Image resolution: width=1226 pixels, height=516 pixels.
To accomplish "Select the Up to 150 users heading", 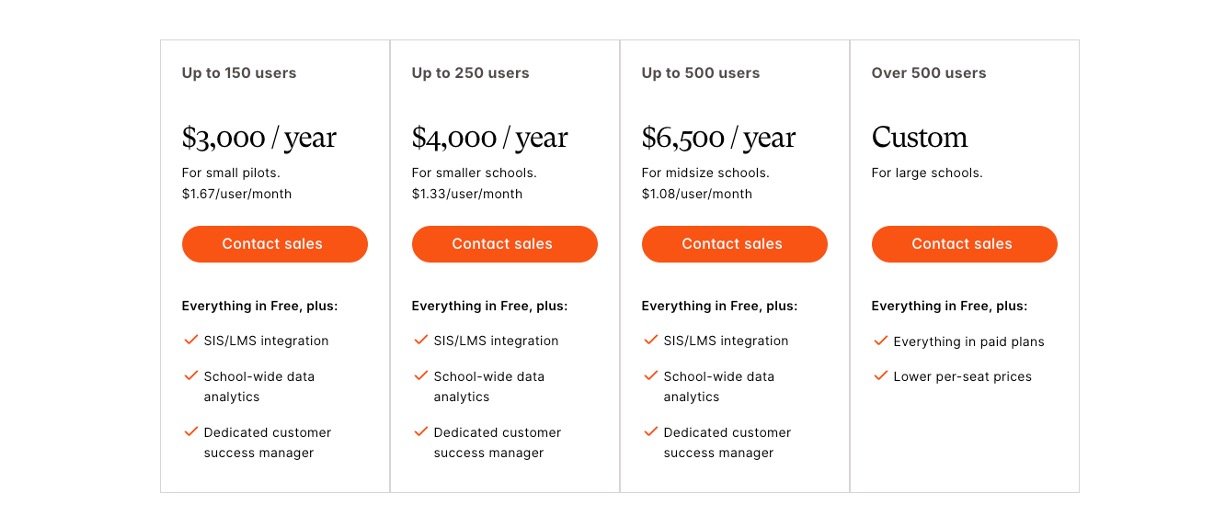I will tap(239, 73).
